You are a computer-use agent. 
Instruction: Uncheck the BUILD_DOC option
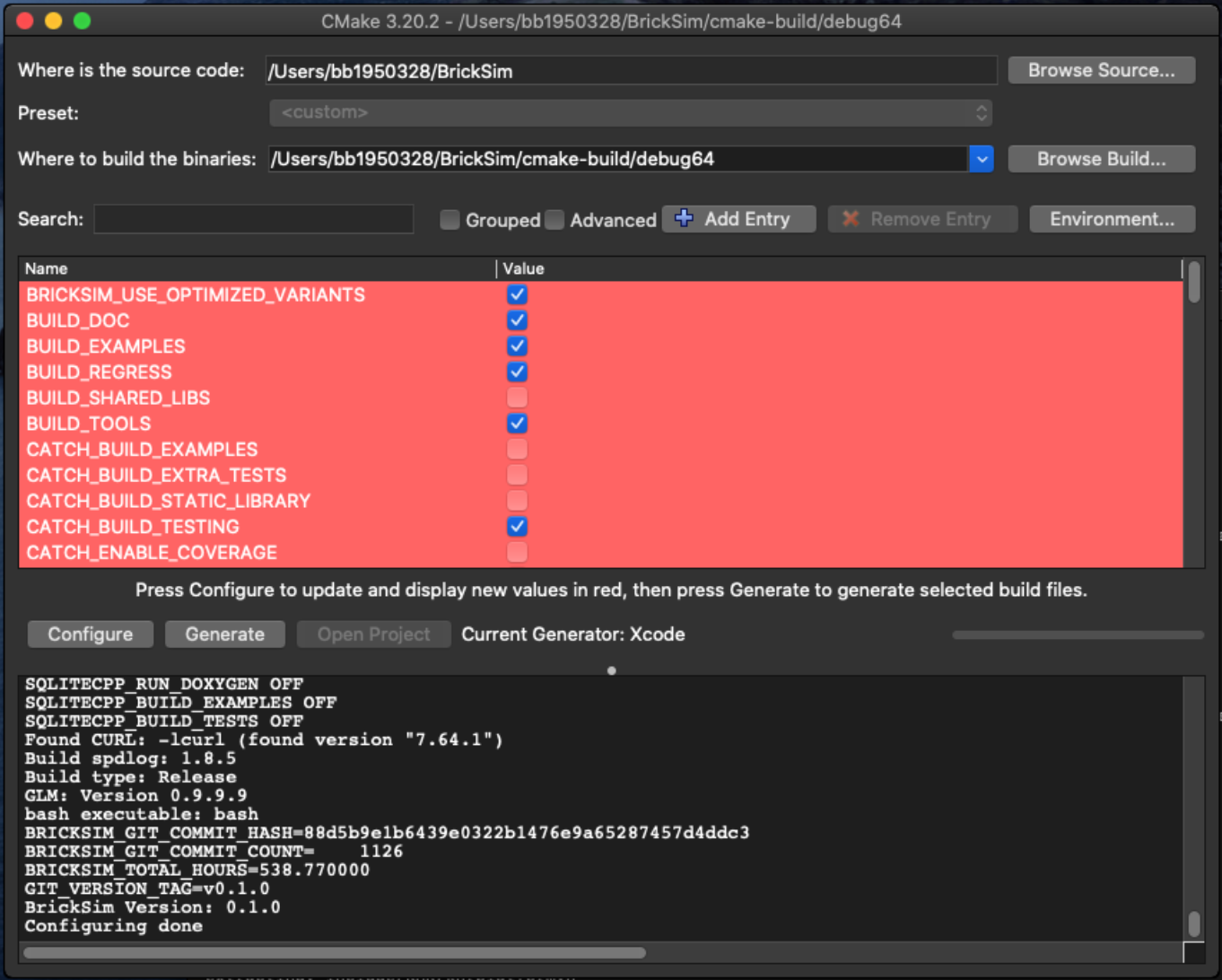click(517, 320)
